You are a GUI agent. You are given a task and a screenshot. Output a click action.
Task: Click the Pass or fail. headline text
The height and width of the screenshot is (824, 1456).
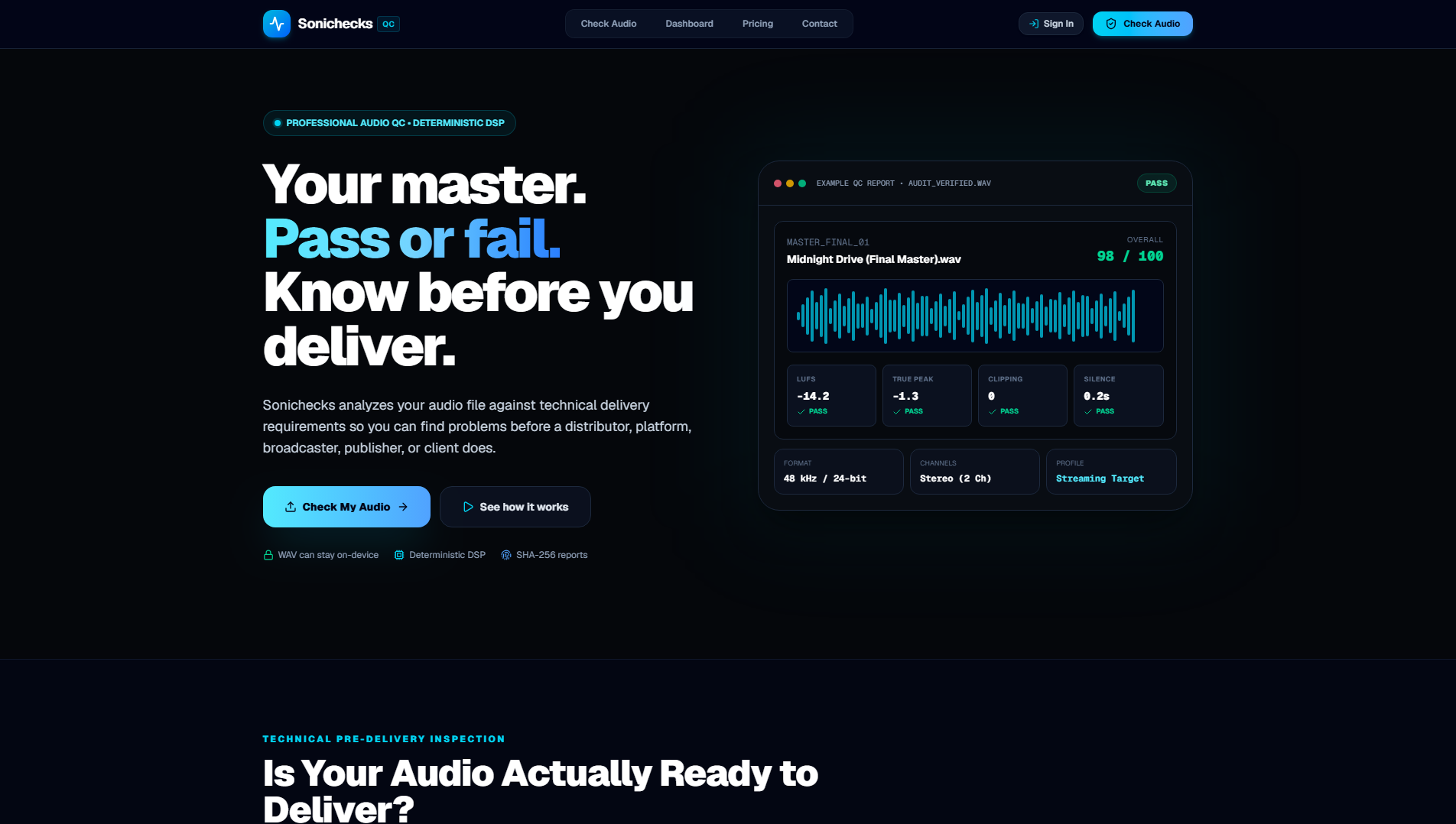click(x=412, y=238)
